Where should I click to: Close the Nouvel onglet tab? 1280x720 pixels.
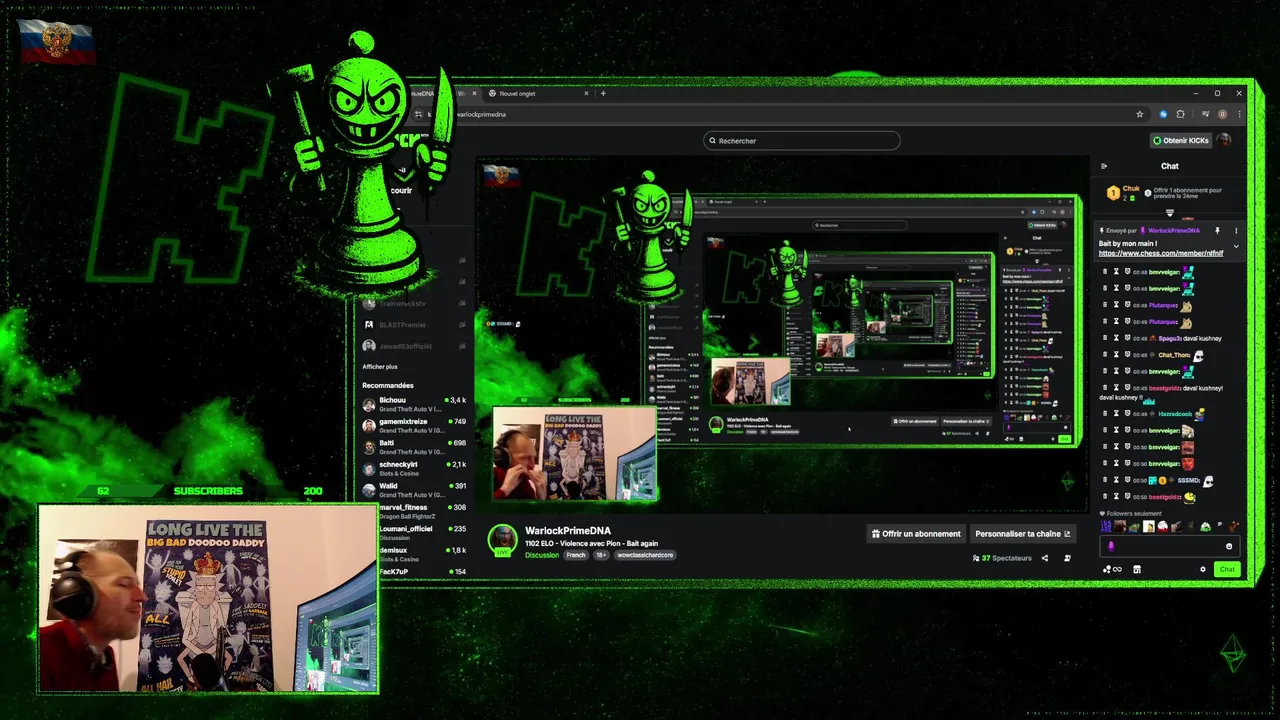586,93
